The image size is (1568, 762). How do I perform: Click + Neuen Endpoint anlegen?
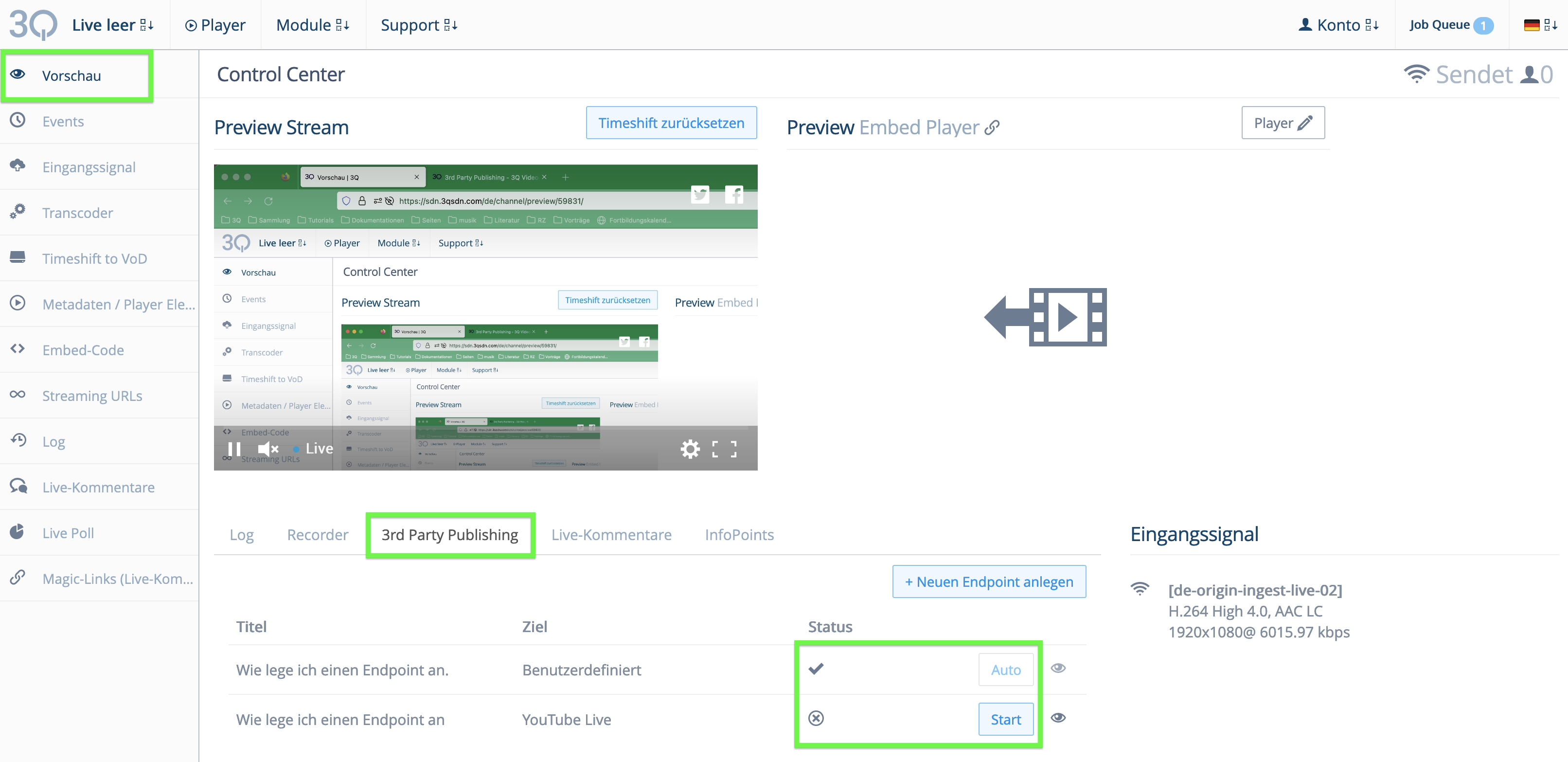989,581
